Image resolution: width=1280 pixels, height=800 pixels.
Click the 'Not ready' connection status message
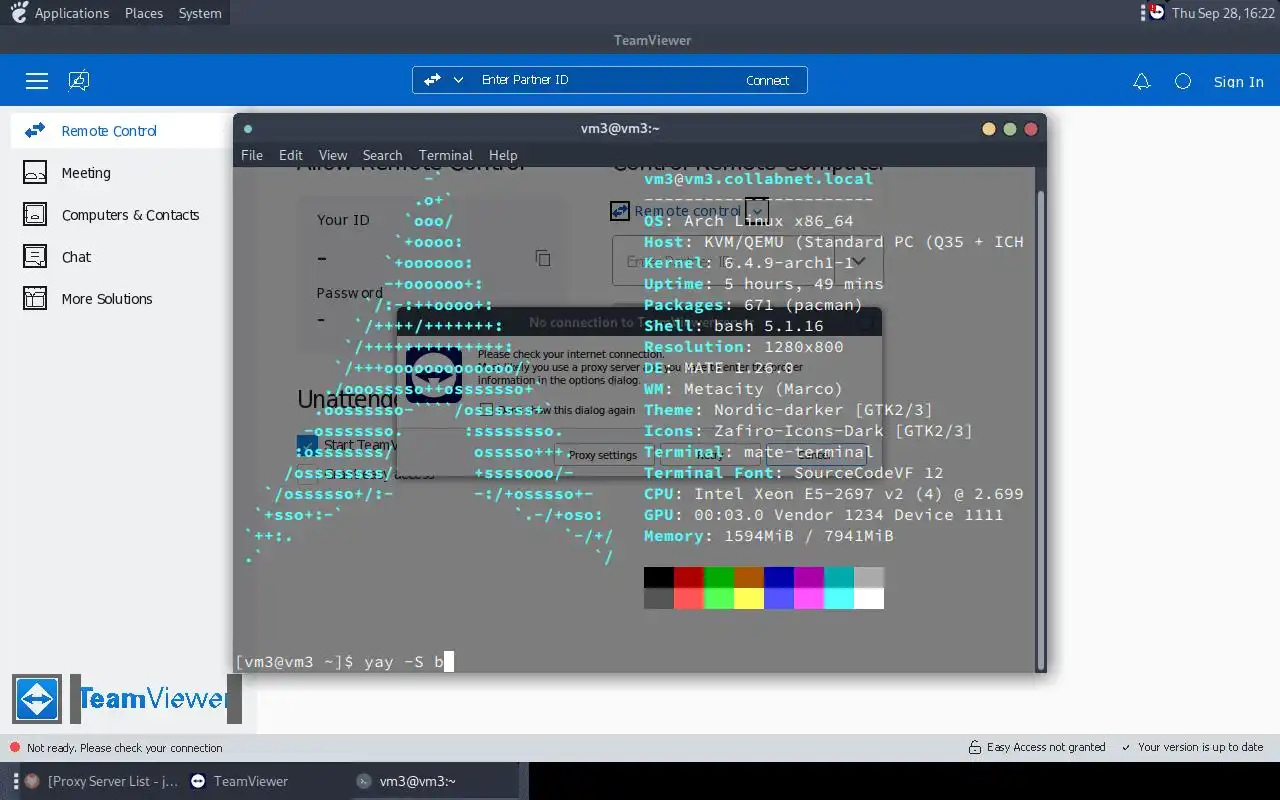(x=124, y=748)
